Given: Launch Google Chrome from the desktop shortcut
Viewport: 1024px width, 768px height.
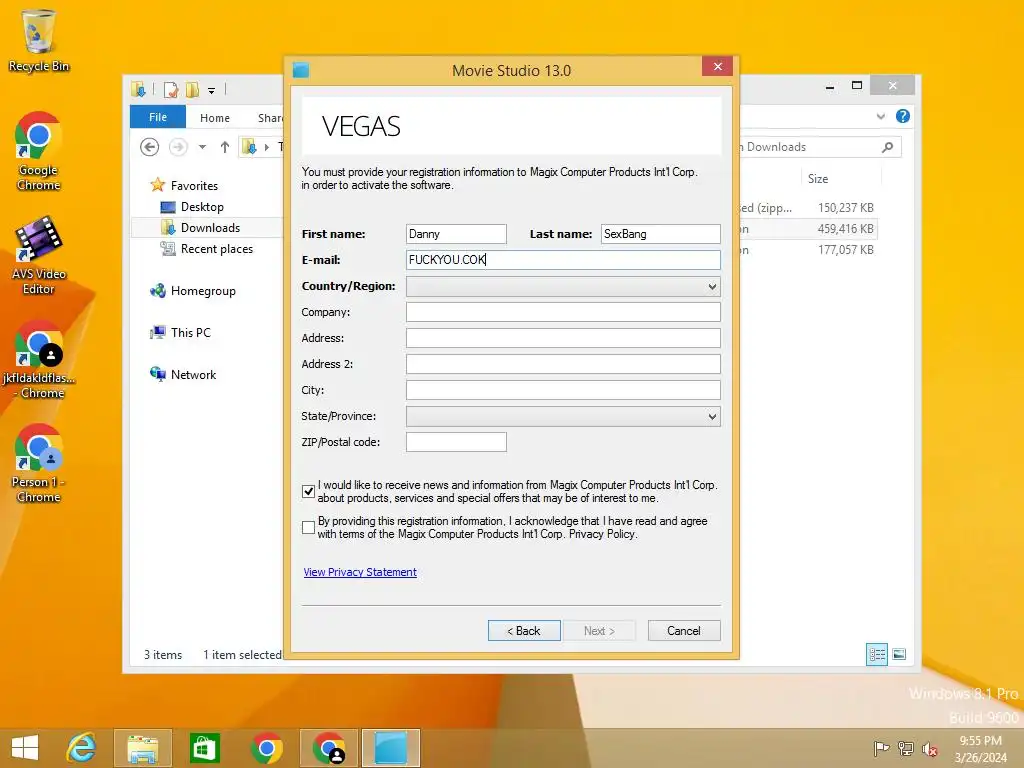Looking at the screenshot, I should click(x=39, y=151).
